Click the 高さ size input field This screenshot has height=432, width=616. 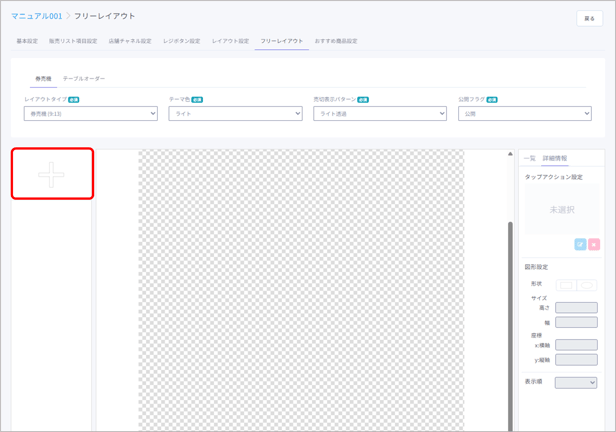[576, 308]
